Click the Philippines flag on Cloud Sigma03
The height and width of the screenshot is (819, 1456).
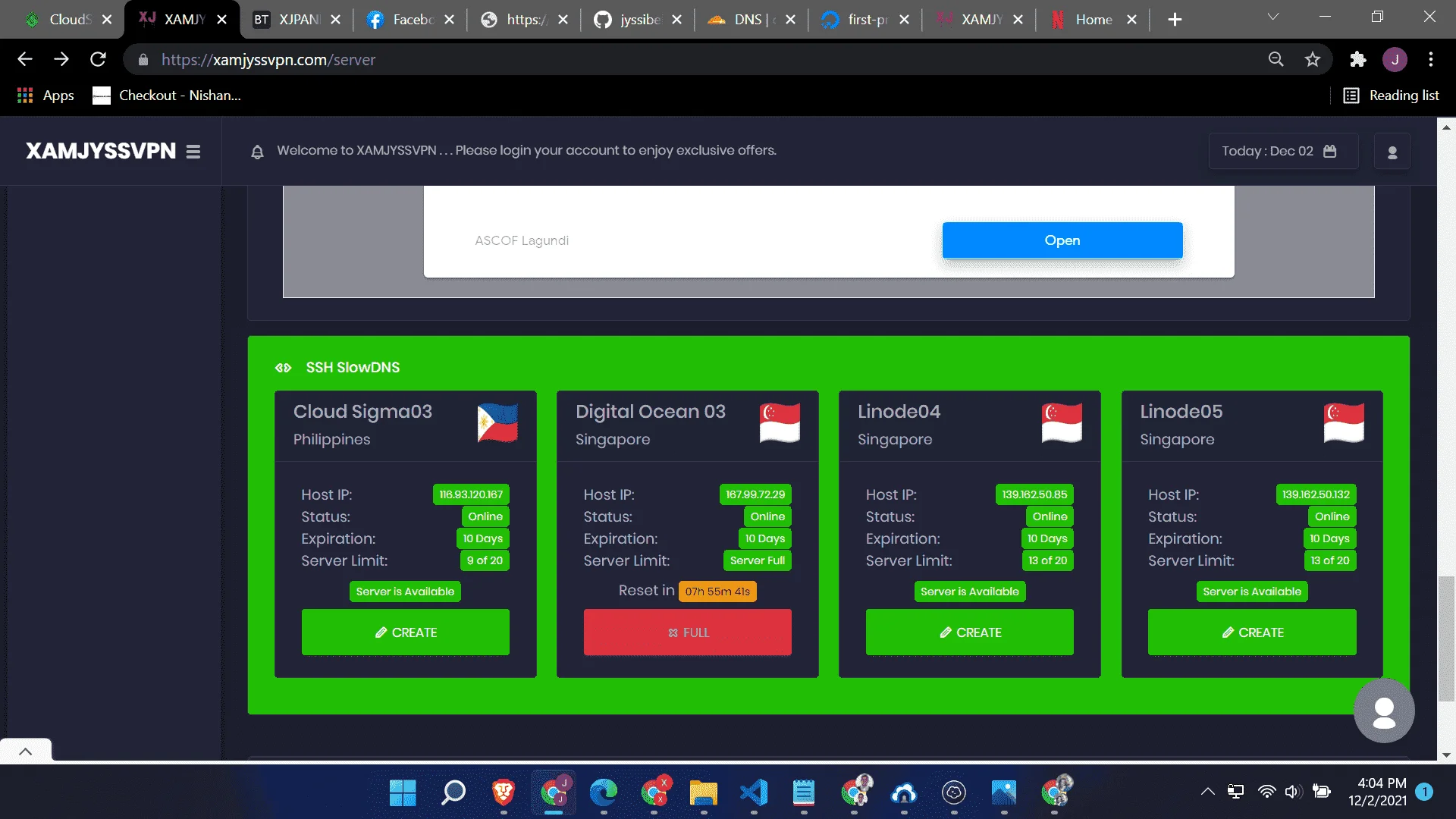click(497, 423)
